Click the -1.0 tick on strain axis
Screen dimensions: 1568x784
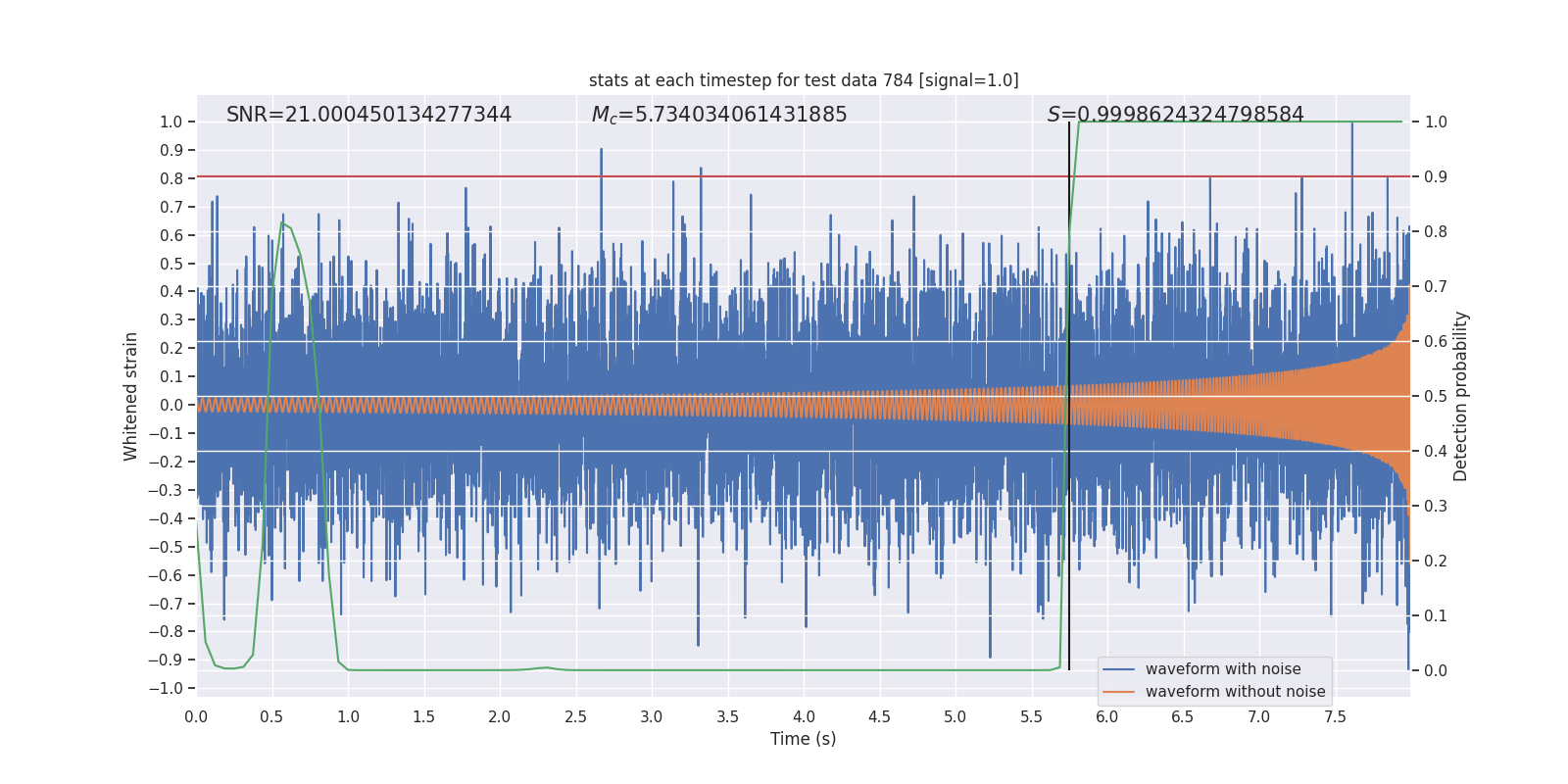pyautogui.click(x=166, y=688)
